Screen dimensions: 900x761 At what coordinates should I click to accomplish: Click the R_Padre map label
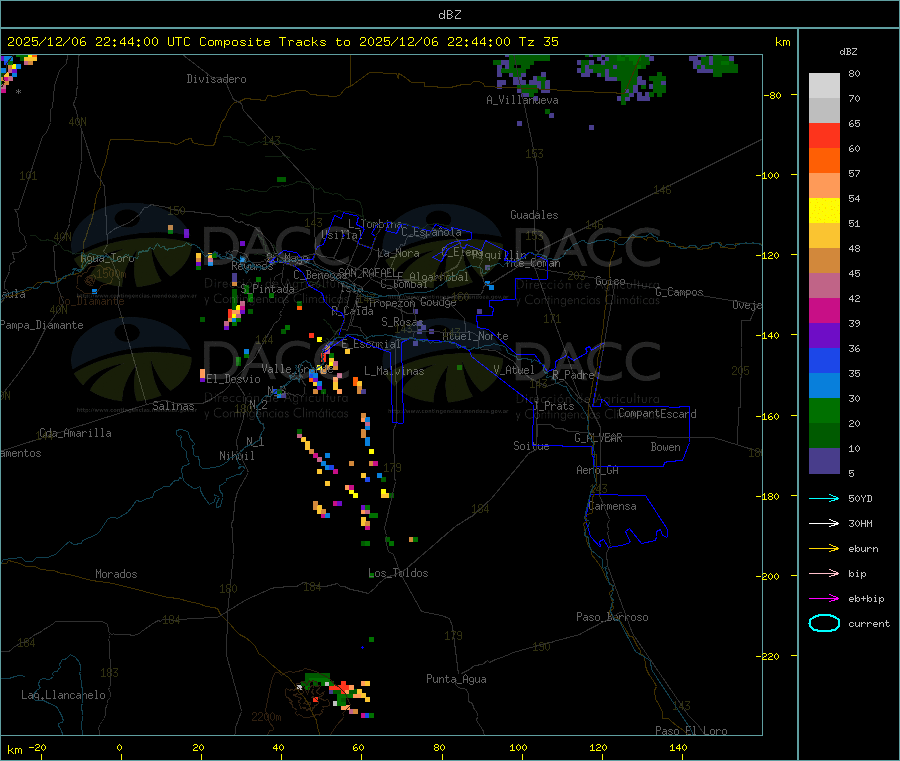click(x=573, y=375)
